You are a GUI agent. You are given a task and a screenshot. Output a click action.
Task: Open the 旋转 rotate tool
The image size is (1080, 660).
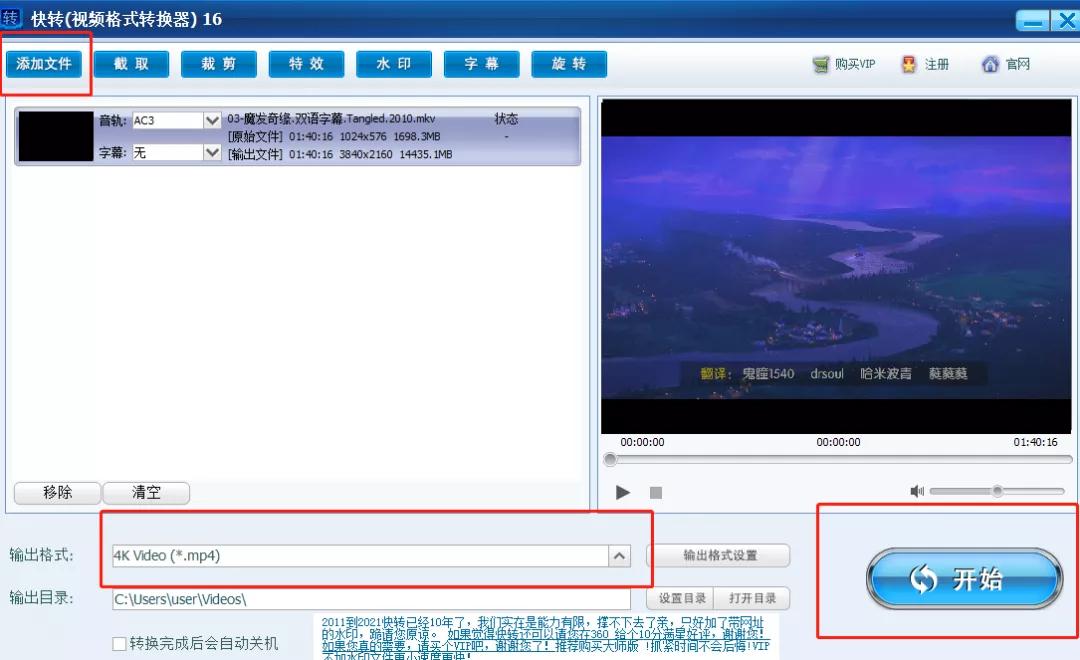(568, 63)
